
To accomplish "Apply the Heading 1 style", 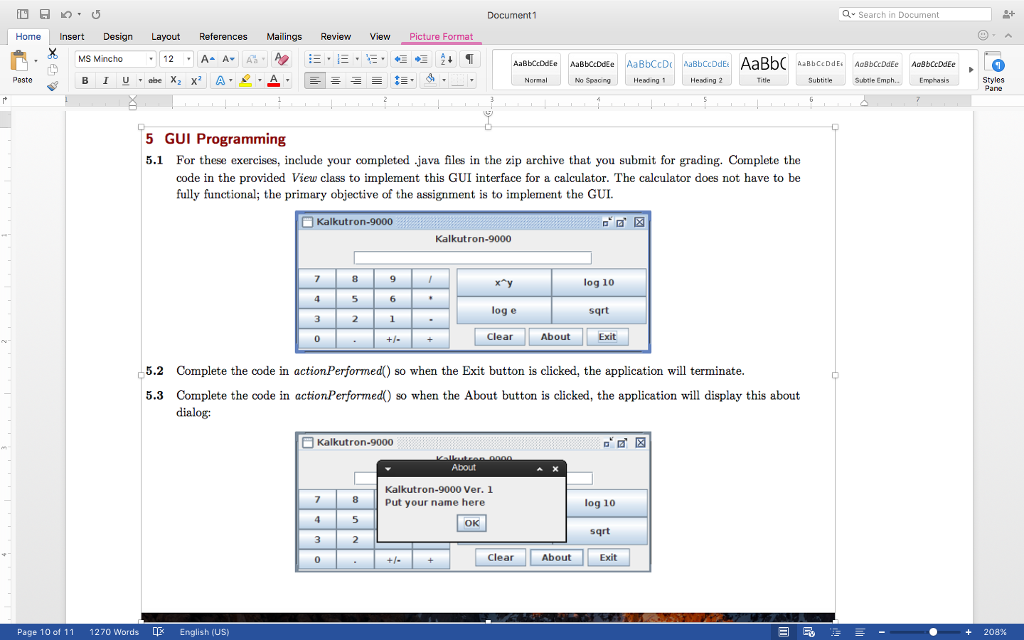I will point(649,69).
